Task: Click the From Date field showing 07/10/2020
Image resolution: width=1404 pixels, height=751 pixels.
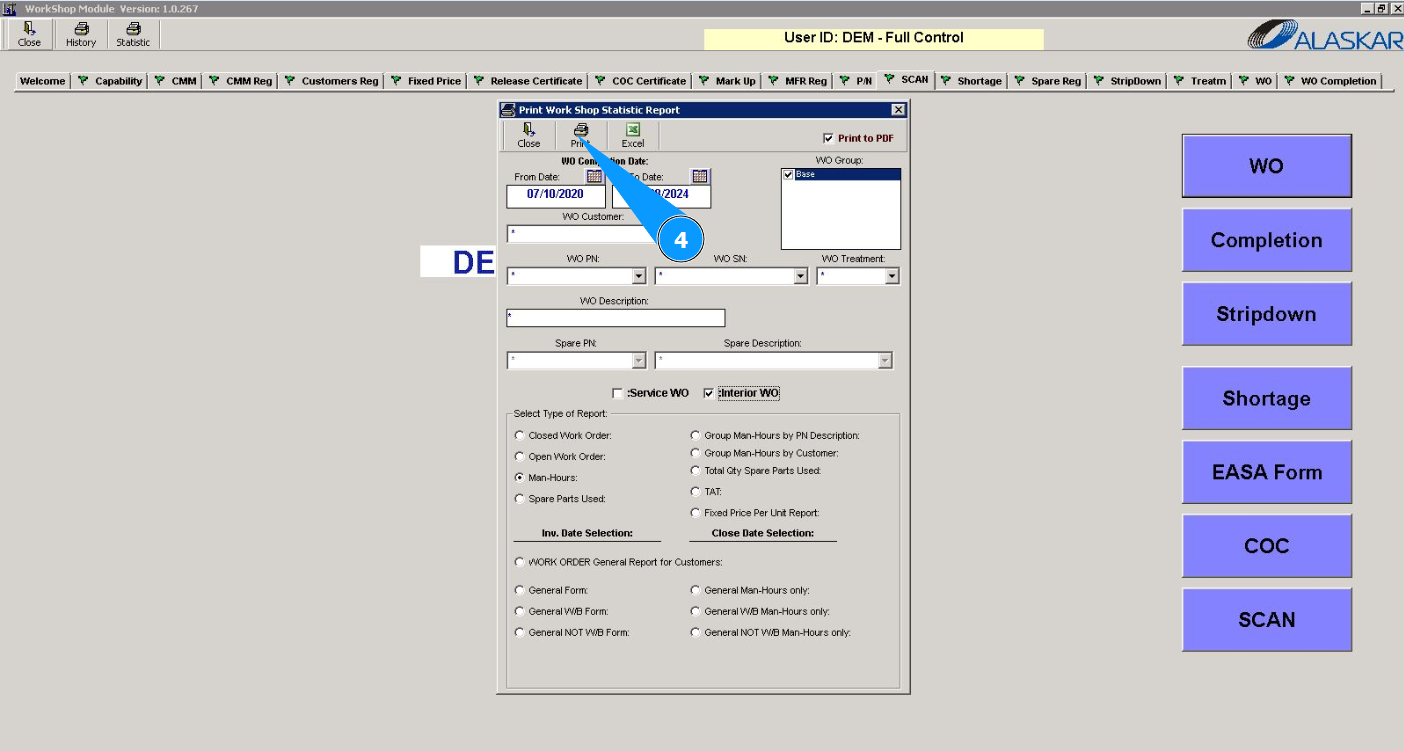Action: pyautogui.click(x=555, y=196)
